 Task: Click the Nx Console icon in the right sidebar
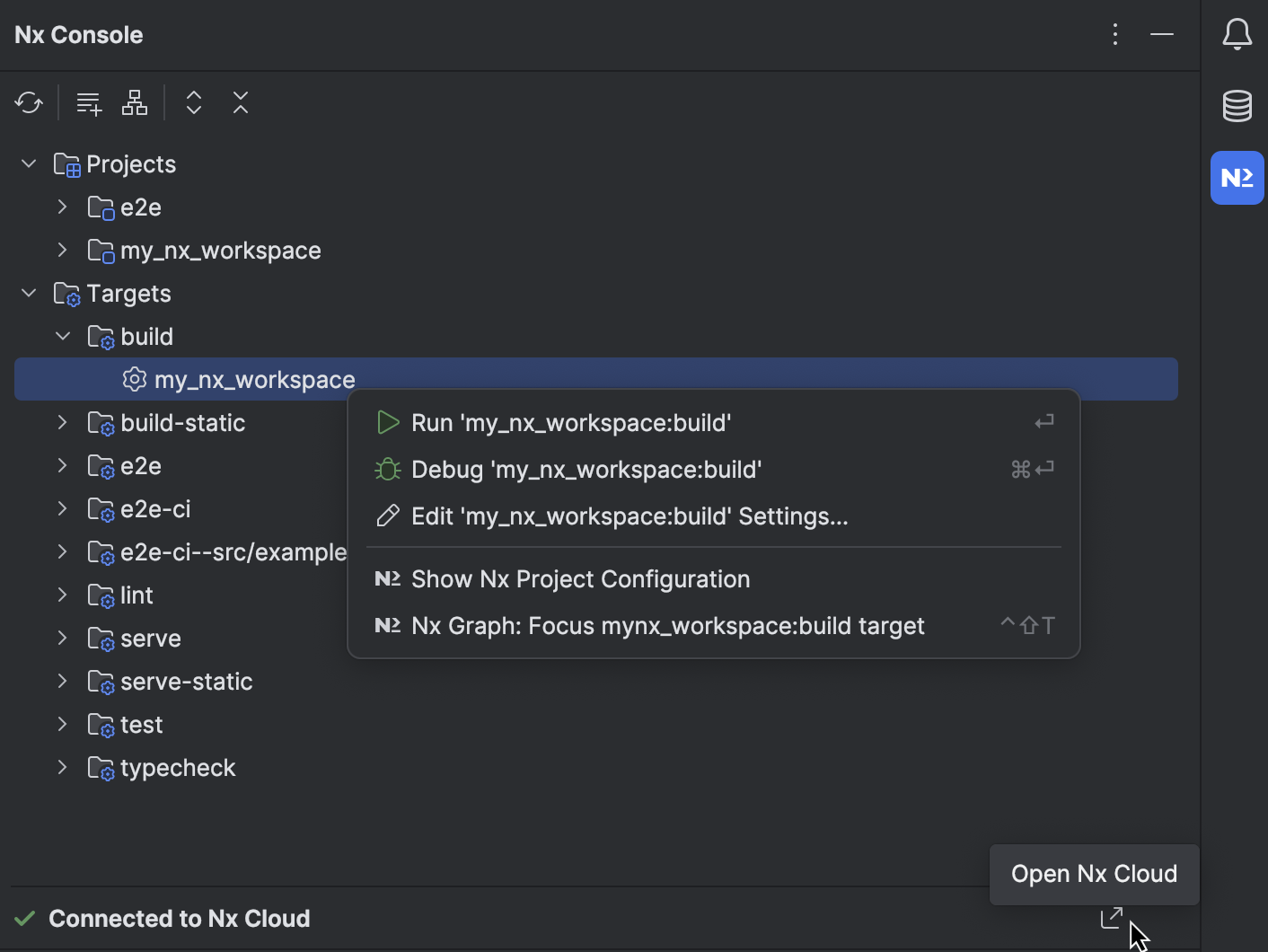1237,178
